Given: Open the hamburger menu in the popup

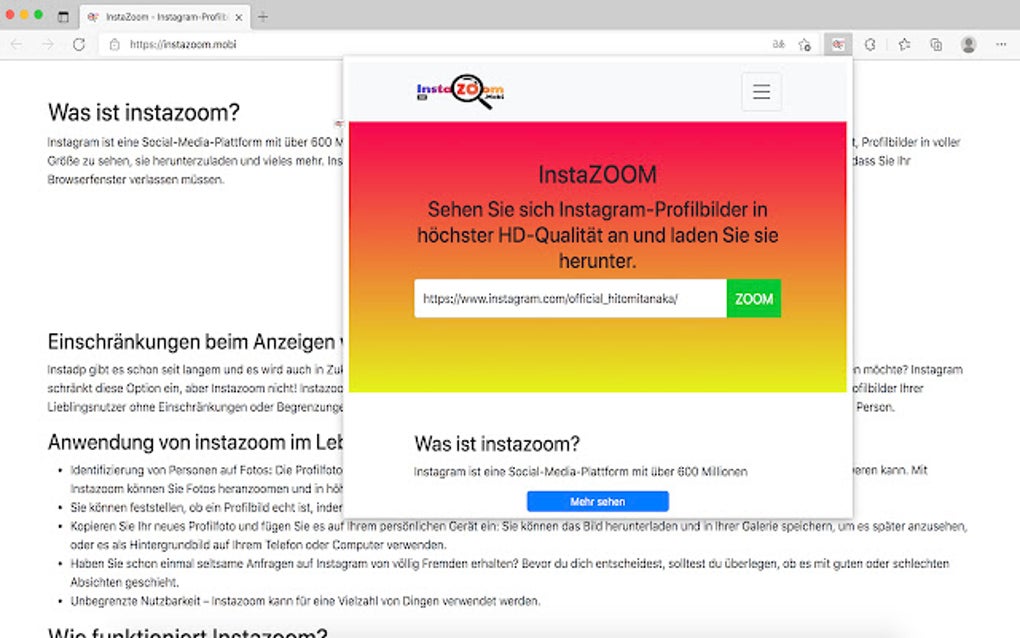Looking at the screenshot, I should (x=761, y=91).
